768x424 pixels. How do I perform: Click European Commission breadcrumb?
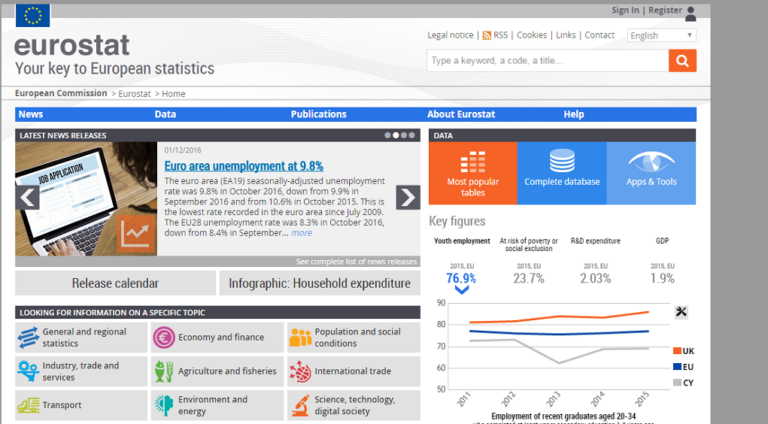[61, 93]
